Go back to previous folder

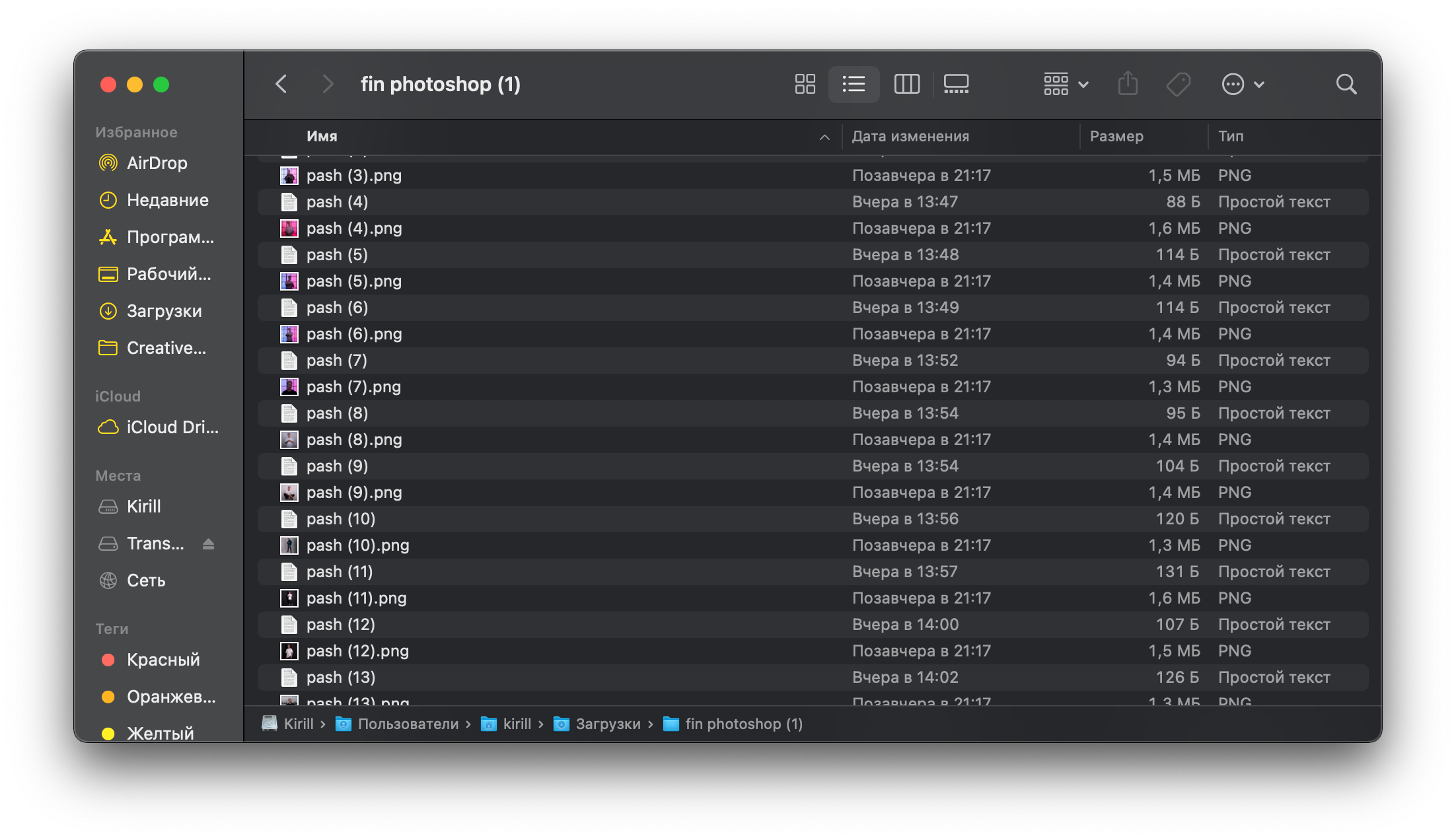[281, 85]
